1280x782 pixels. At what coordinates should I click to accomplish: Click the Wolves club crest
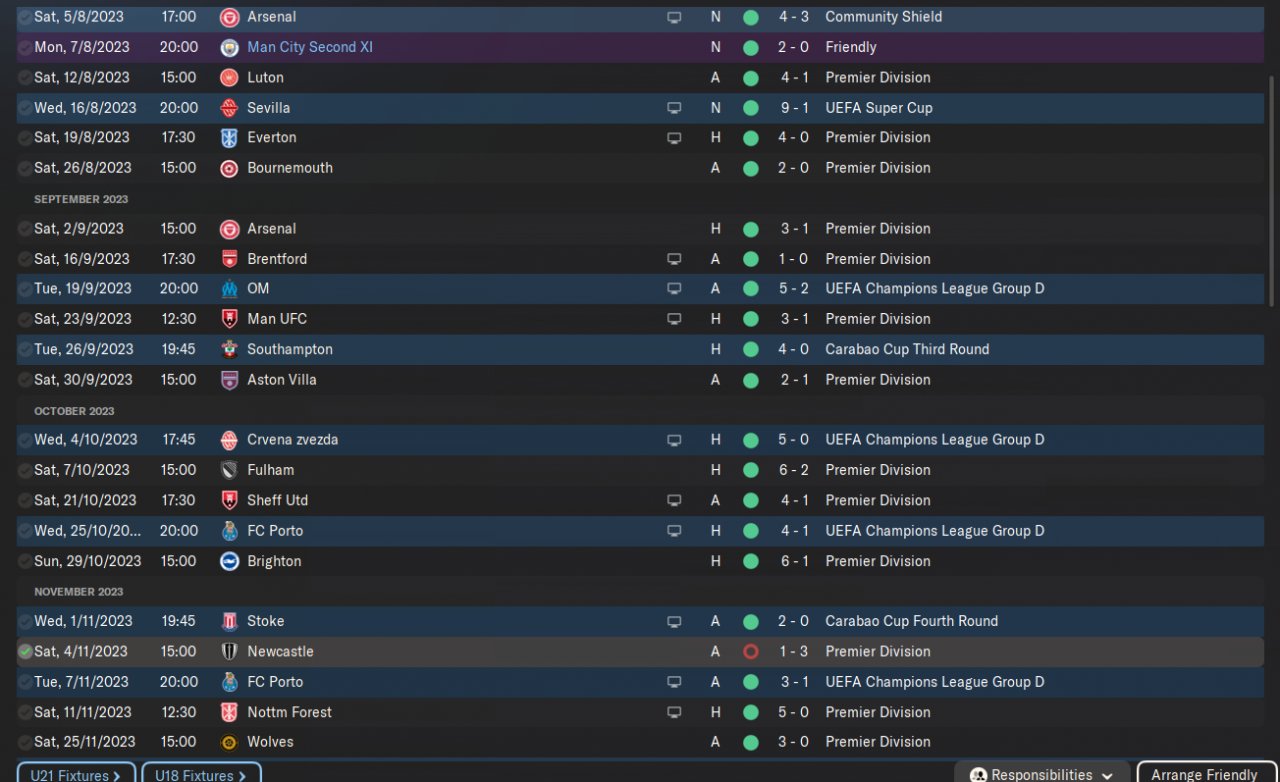point(229,742)
